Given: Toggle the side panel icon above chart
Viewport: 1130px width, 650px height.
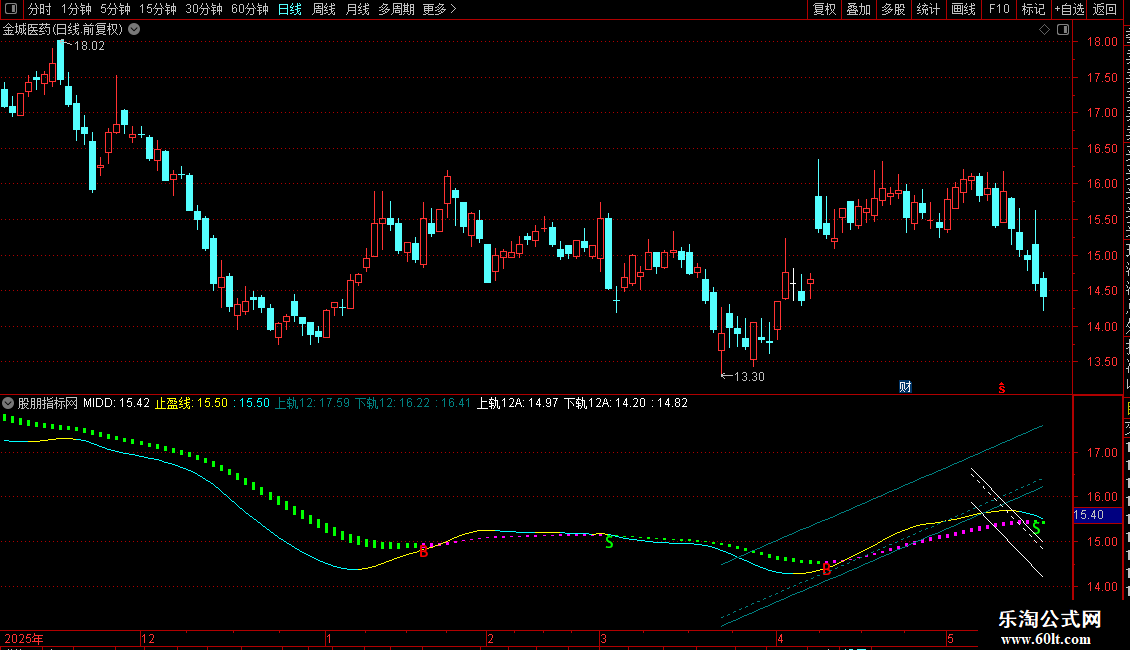Looking at the screenshot, I should coord(1063,30).
